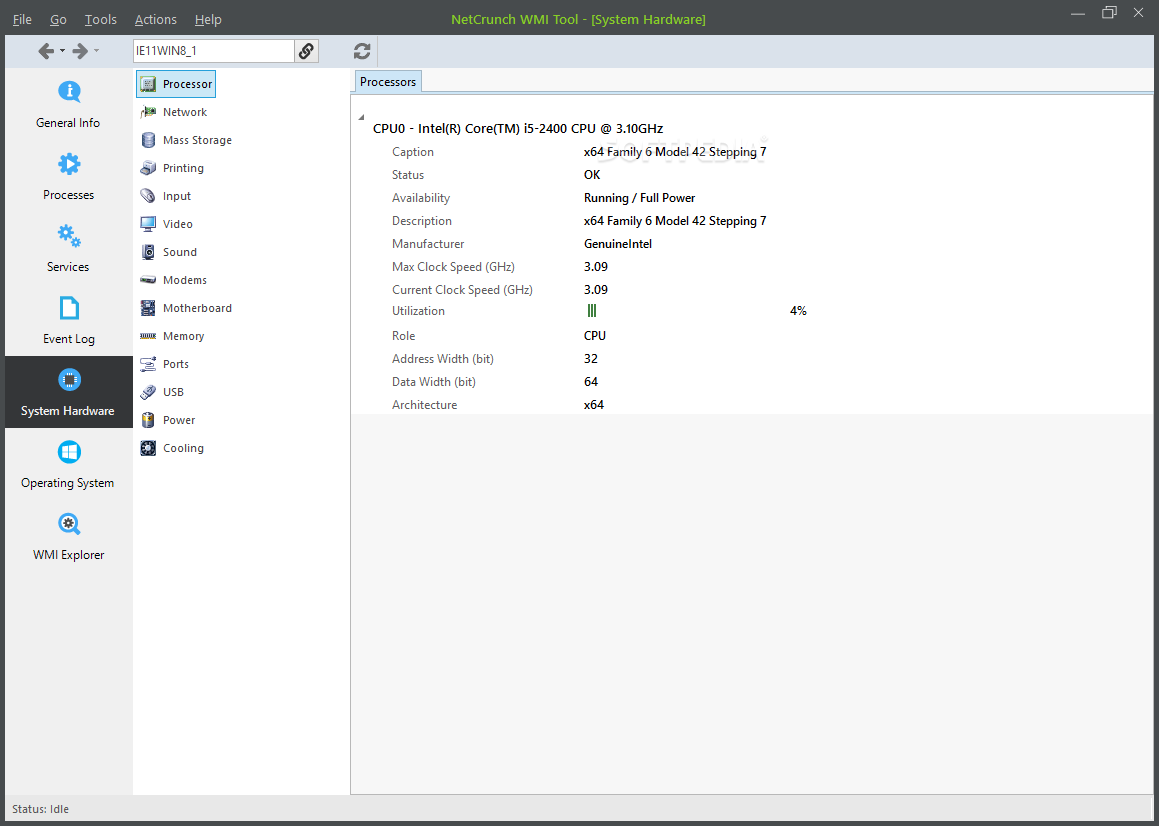Open the Go menu
This screenshot has height=826, width=1159.
click(x=58, y=20)
